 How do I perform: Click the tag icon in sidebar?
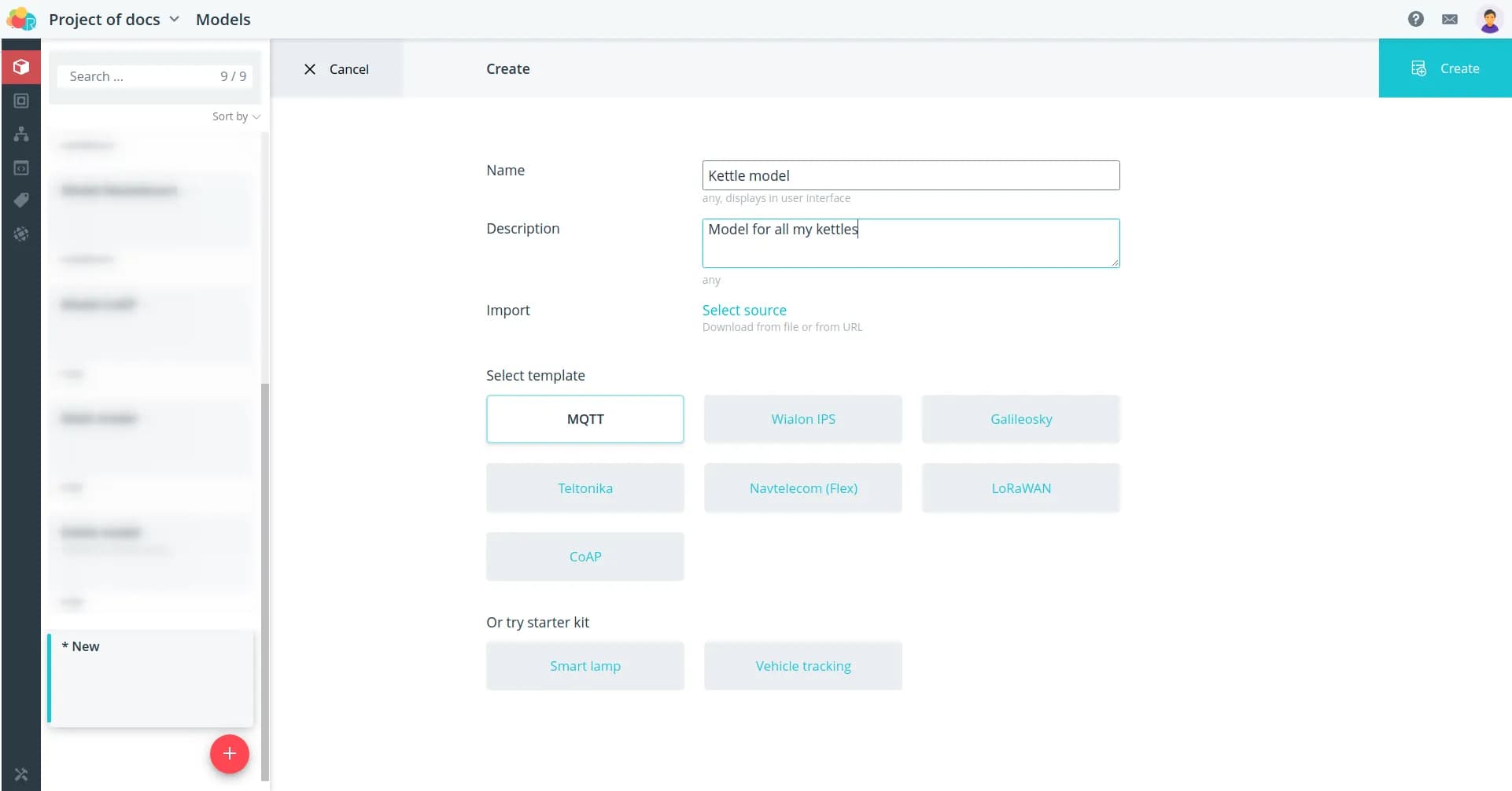[21, 201]
